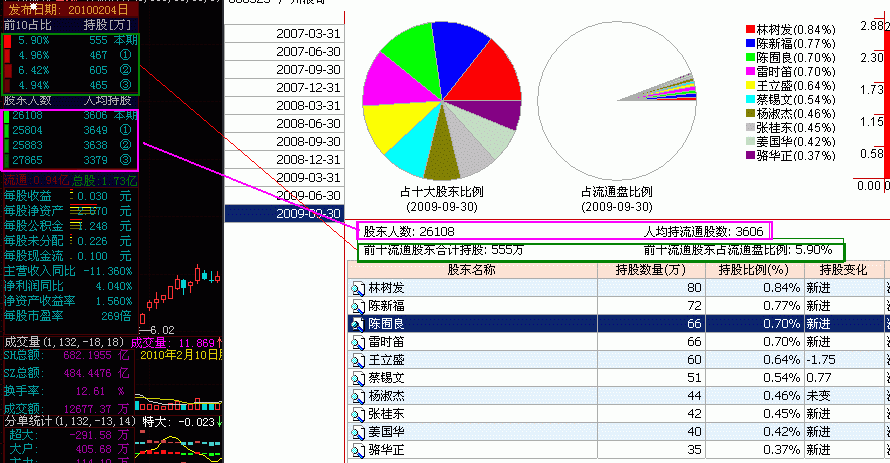Click 股东人数: 26108 summary text

(409, 232)
